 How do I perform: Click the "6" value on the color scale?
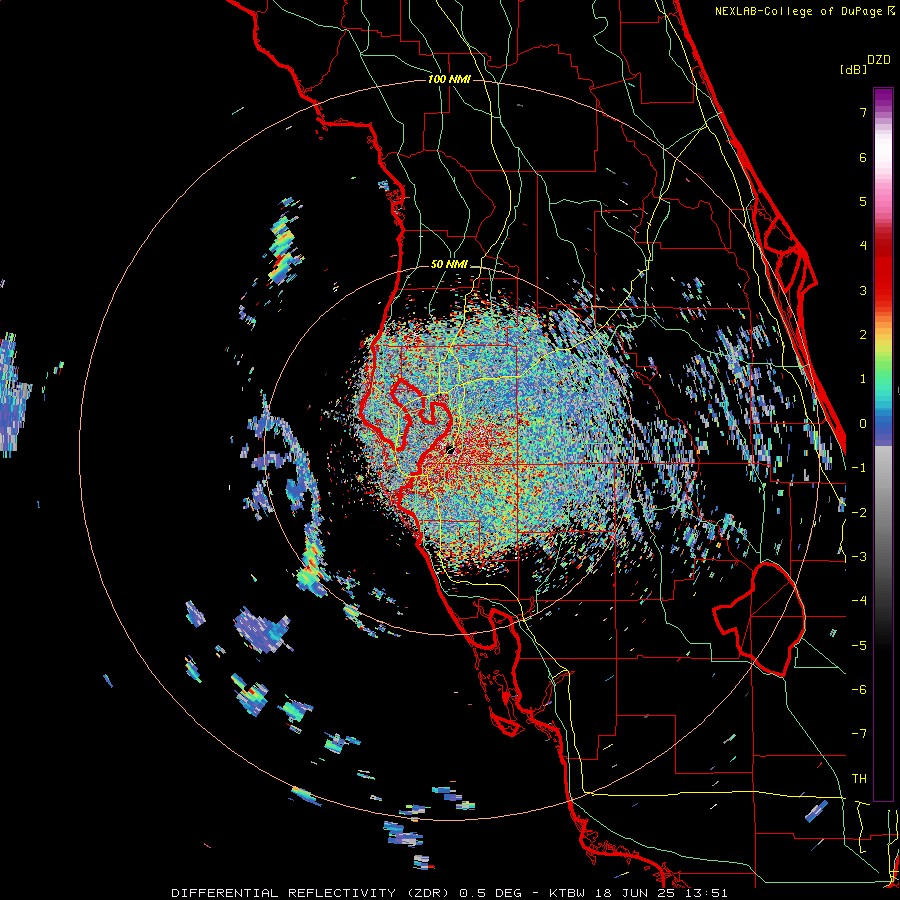pyautogui.click(x=863, y=157)
